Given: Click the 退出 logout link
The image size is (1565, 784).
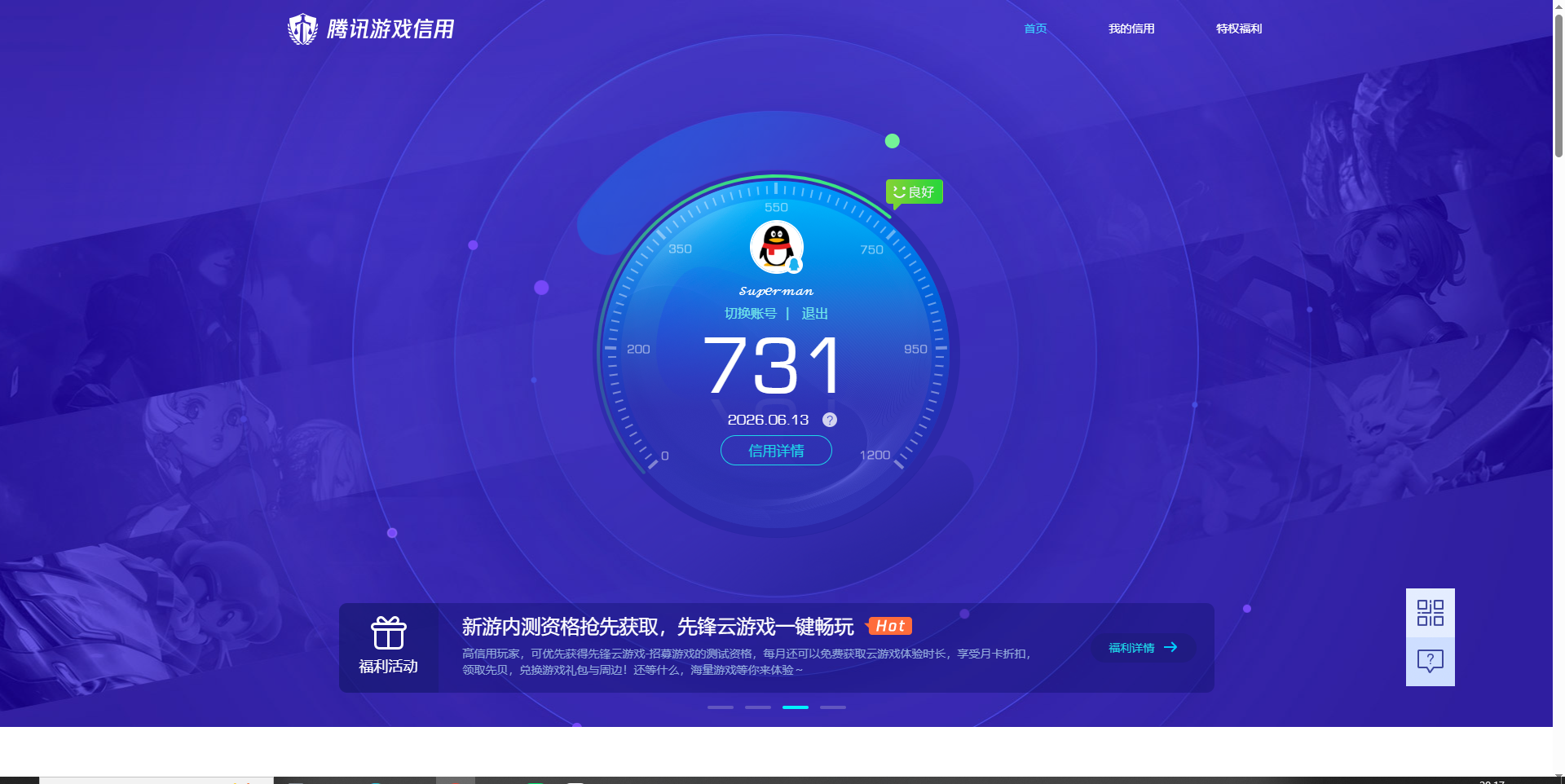Looking at the screenshot, I should tap(814, 314).
